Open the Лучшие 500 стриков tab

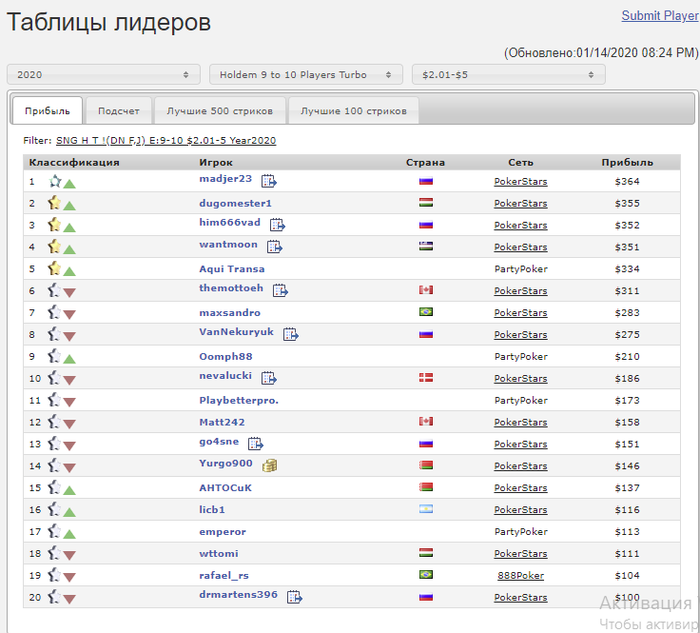click(220, 110)
